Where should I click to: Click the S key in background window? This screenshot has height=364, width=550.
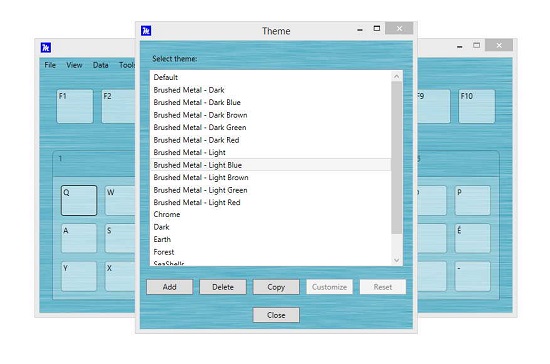pos(120,238)
